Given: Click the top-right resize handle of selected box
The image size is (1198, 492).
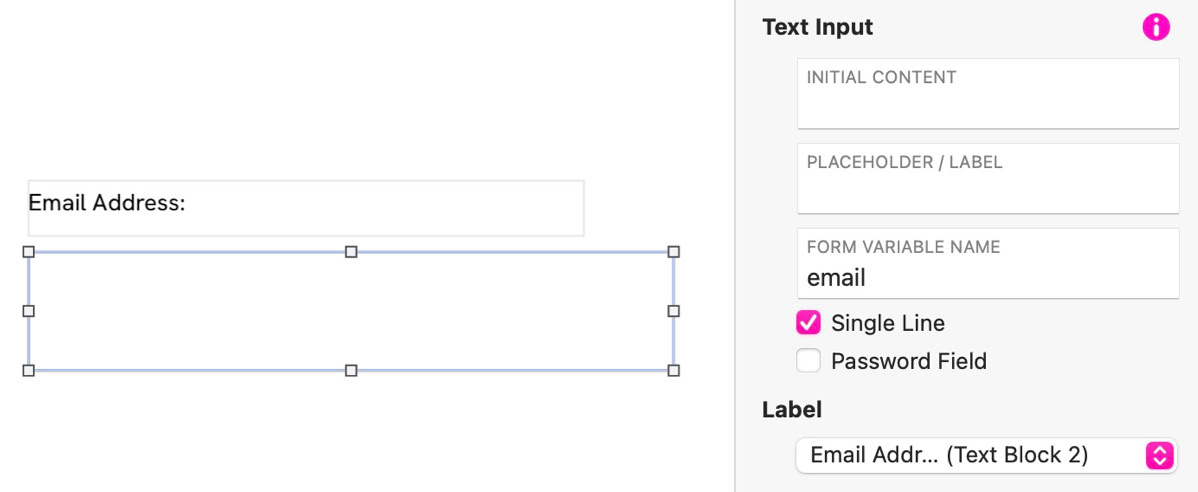Looking at the screenshot, I should click(x=673, y=252).
